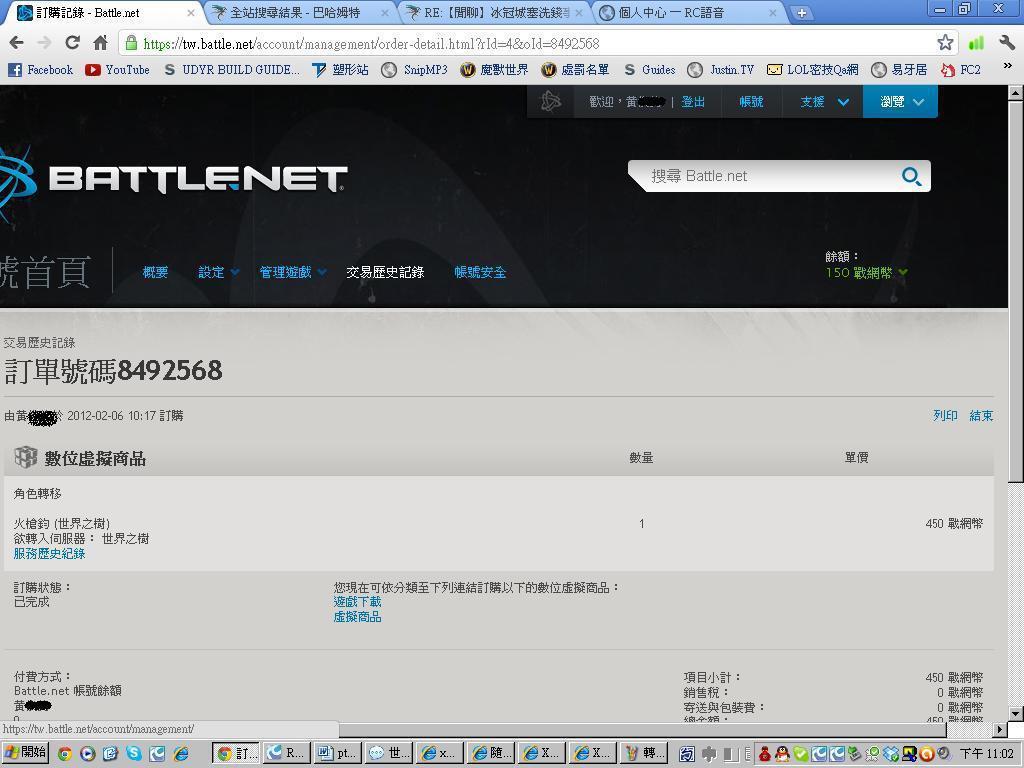The height and width of the screenshot is (768, 1024).
Task: Click the 世... chat taskbar button
Action: pos(388,753)
